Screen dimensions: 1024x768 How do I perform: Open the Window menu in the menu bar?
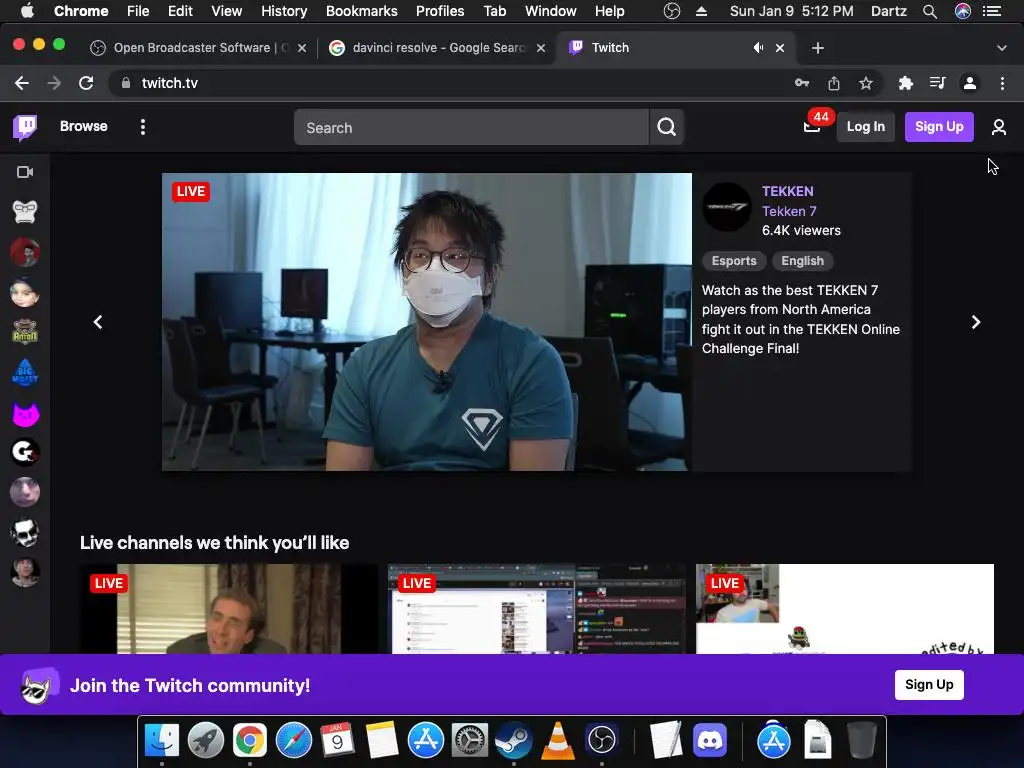[551, 11]
